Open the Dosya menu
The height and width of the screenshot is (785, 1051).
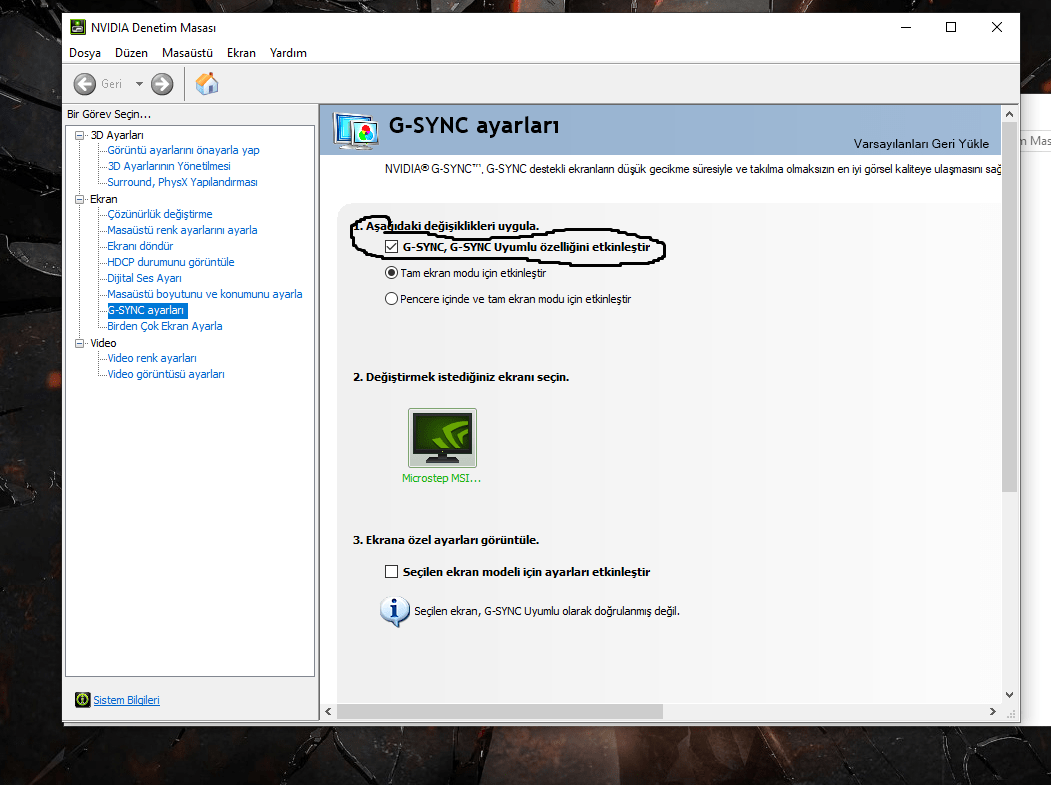coord(85,53)
